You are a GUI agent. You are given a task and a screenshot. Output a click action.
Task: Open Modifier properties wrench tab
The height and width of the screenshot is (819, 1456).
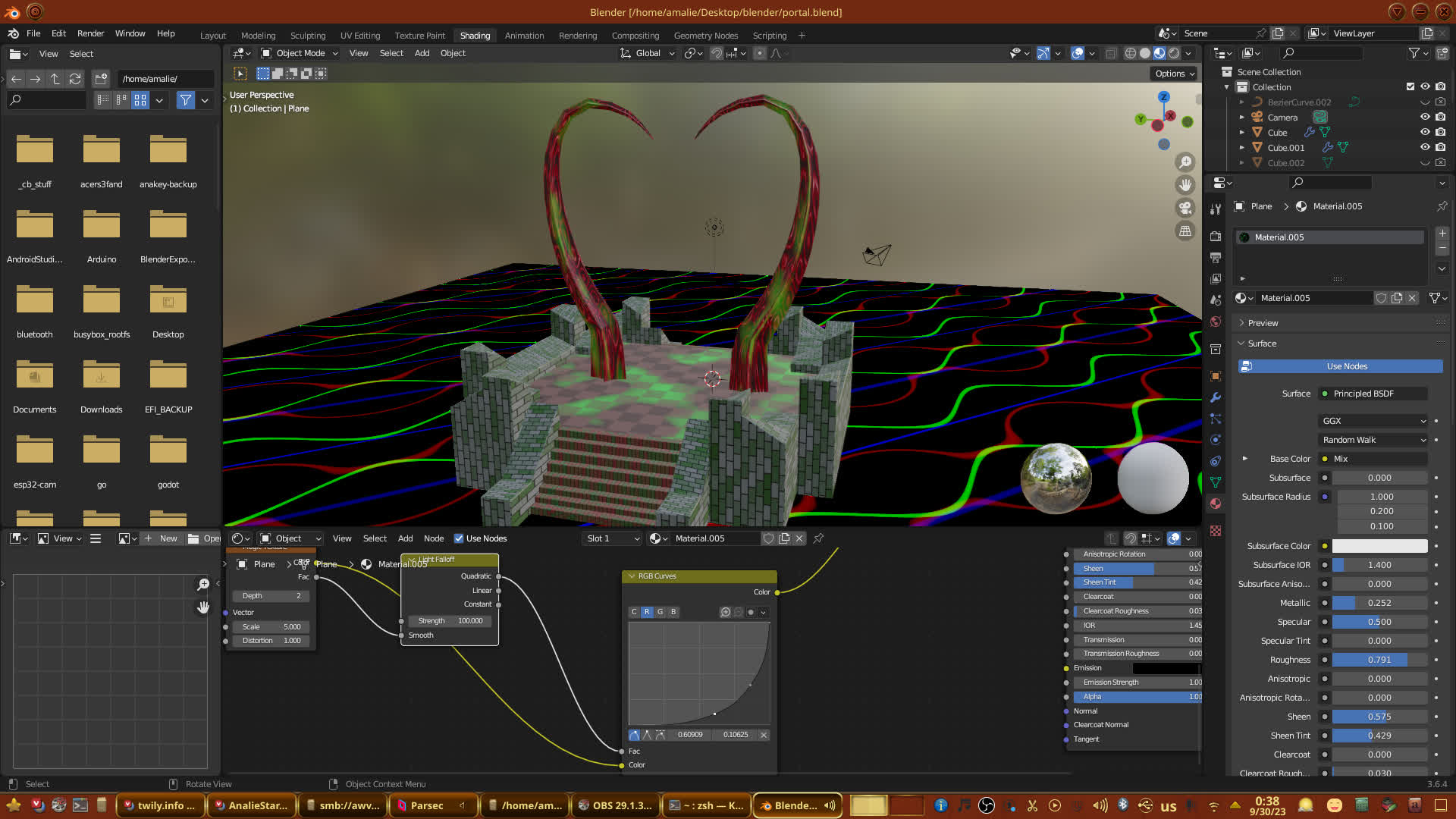pyautogui.click(x=1216, y=397)
